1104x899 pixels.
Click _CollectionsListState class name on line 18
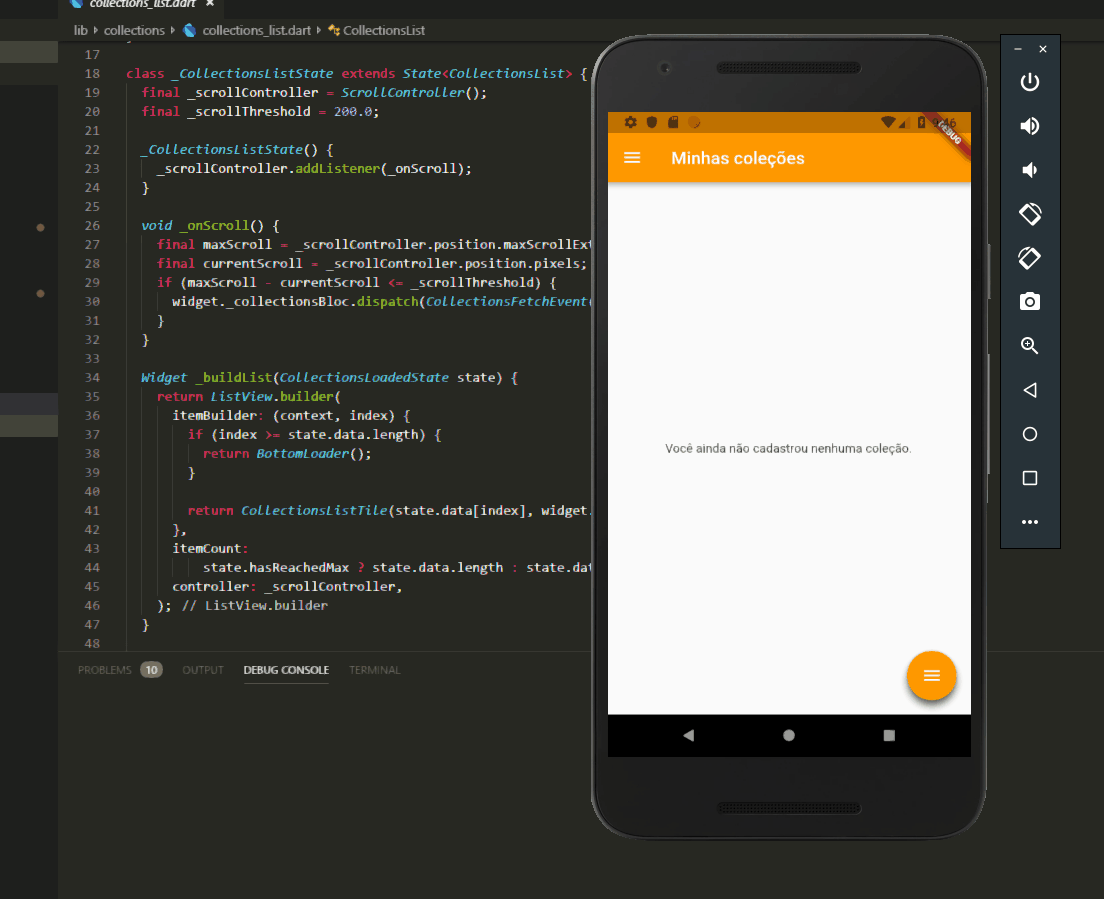point(253,74)
